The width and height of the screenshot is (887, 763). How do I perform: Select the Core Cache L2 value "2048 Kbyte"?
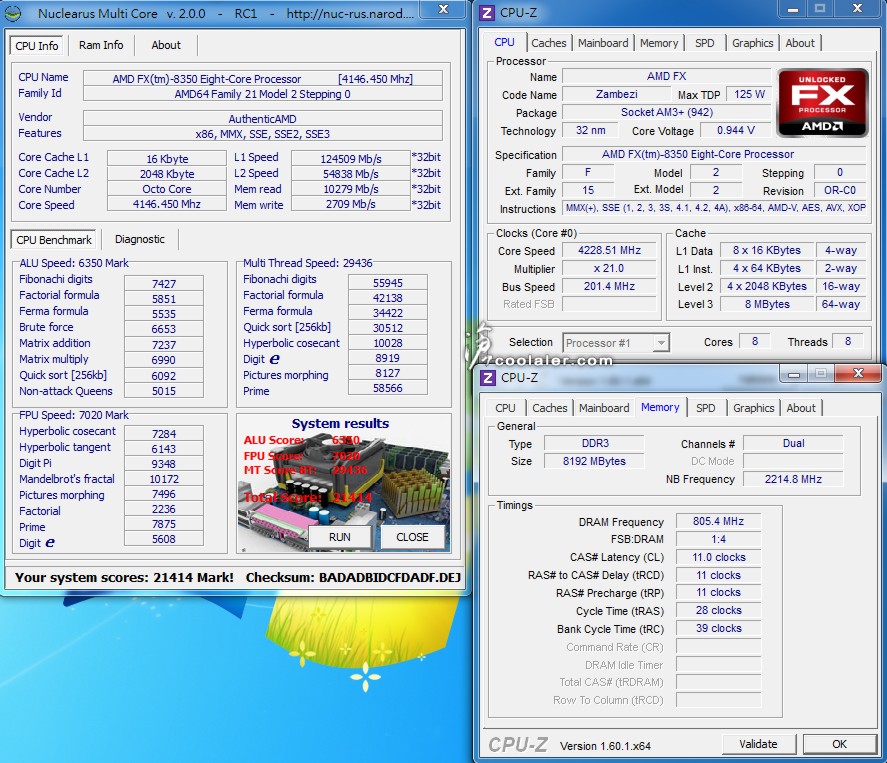[x=167, y=174]
